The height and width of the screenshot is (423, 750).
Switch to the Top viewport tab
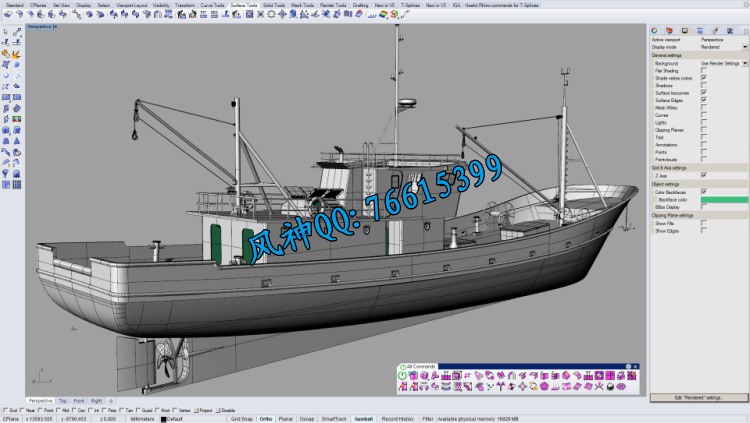pos(63,401)
